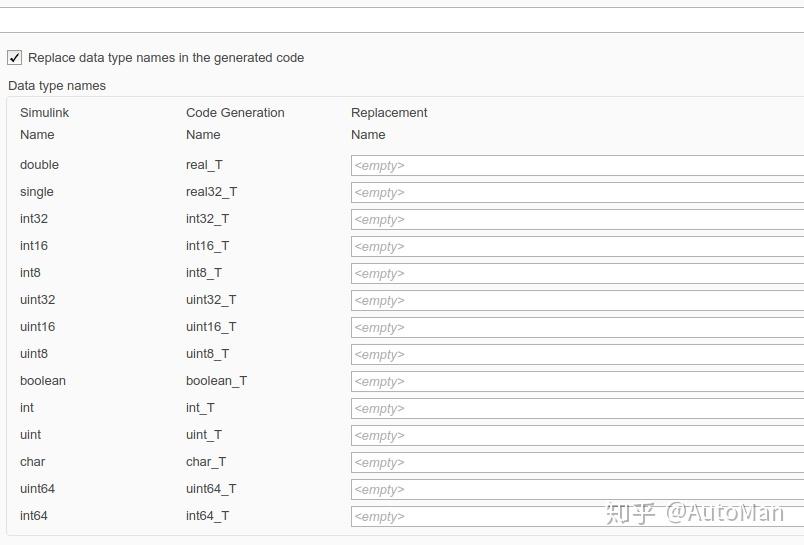Viewport: 804px width, 545px height.
Task: Click the real32_T code generation name
Action: pyautogui.click(x=211, y=192)
